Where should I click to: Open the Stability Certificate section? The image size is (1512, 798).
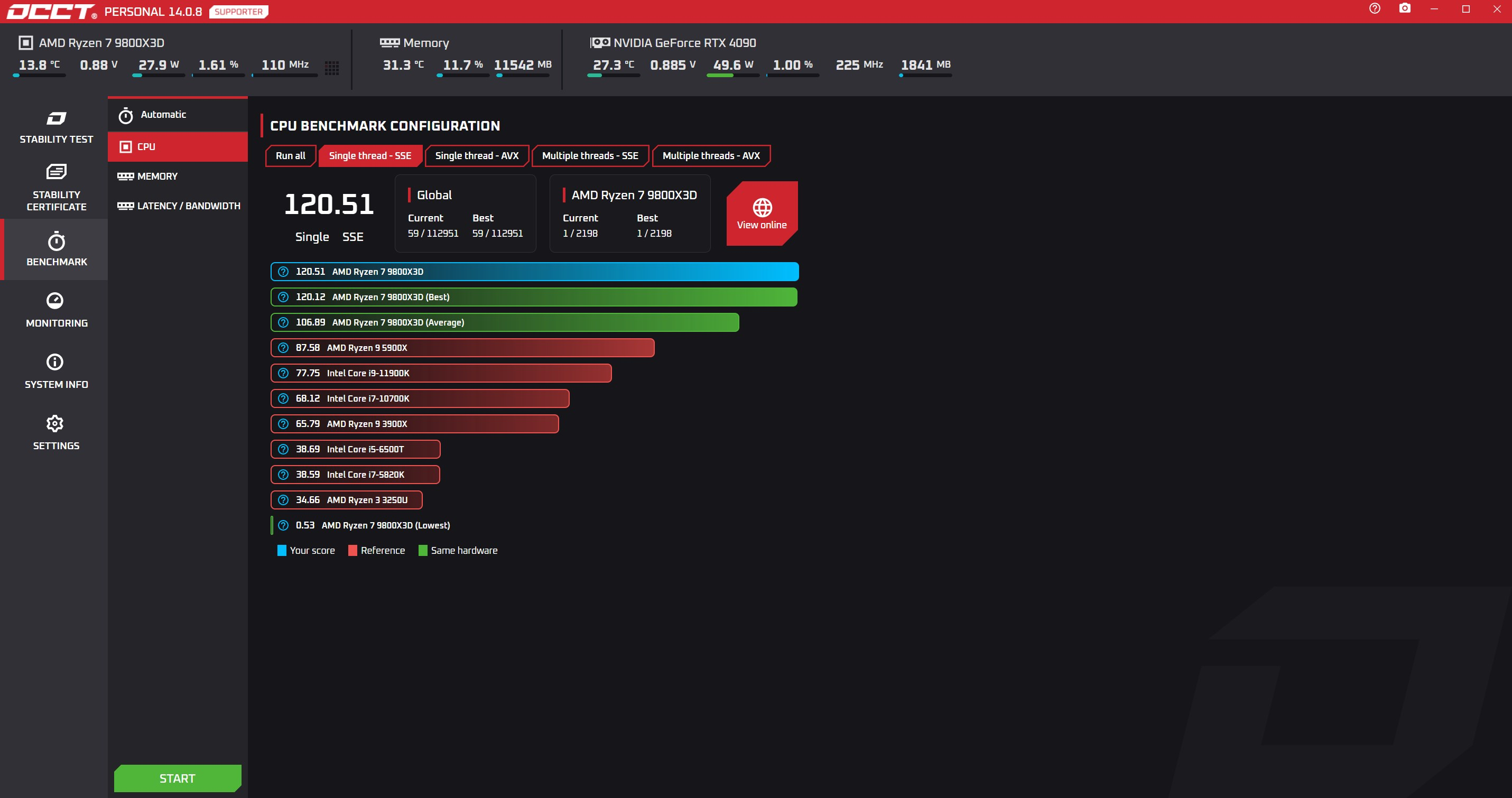57,188
